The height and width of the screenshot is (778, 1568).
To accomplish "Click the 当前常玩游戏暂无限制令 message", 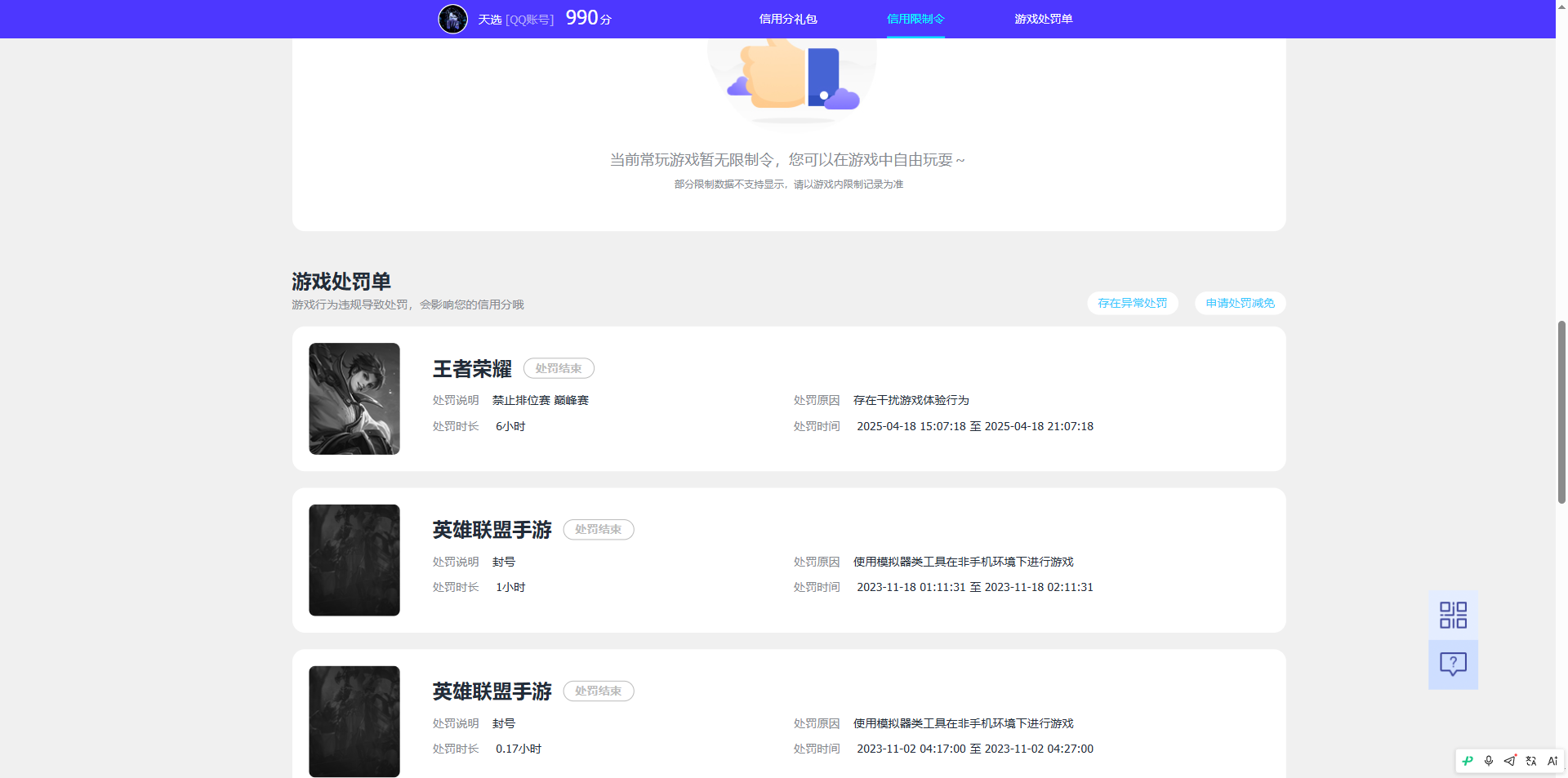I will point(787,160).
